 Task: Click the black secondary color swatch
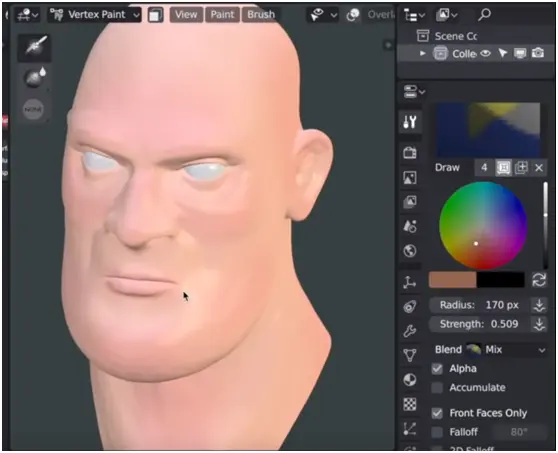click(x=500, y=280)
